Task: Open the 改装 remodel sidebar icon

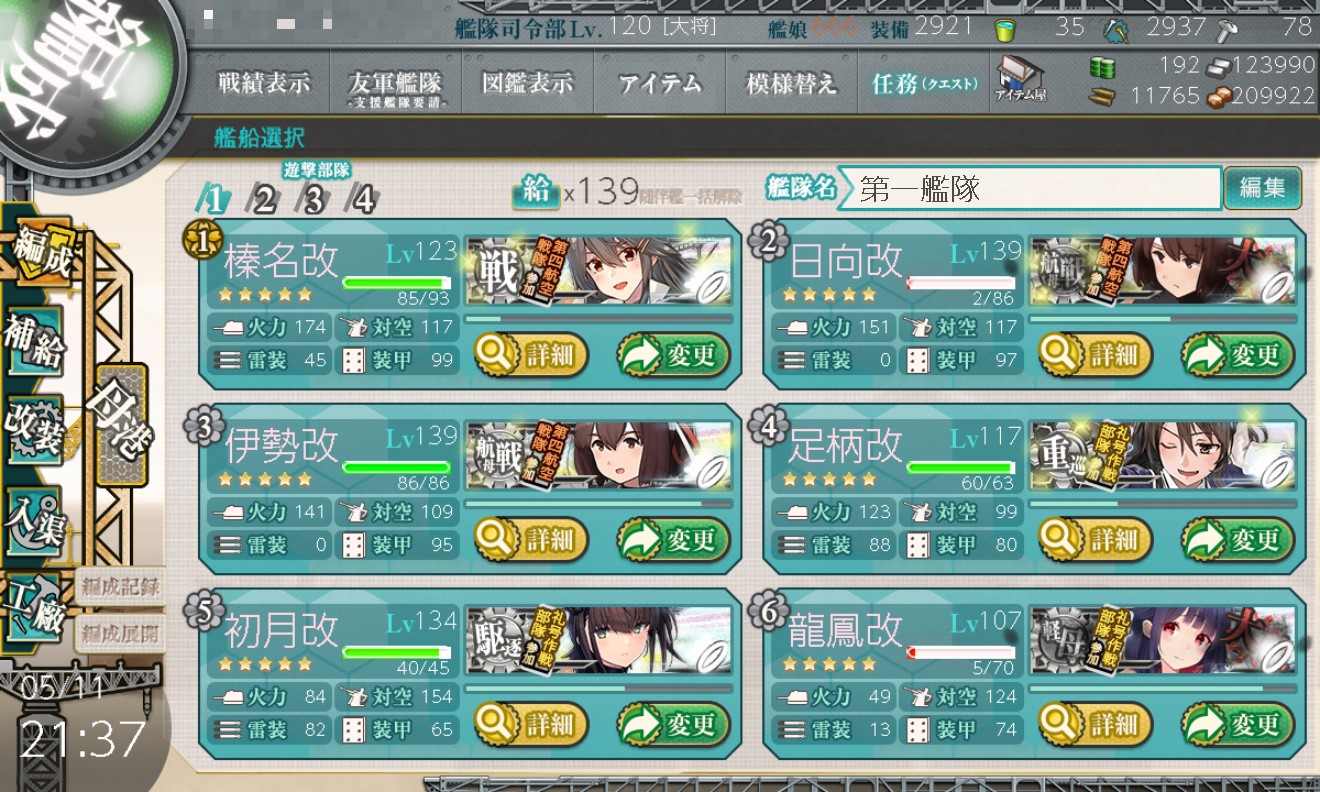Action: click(x=36, y=430)
